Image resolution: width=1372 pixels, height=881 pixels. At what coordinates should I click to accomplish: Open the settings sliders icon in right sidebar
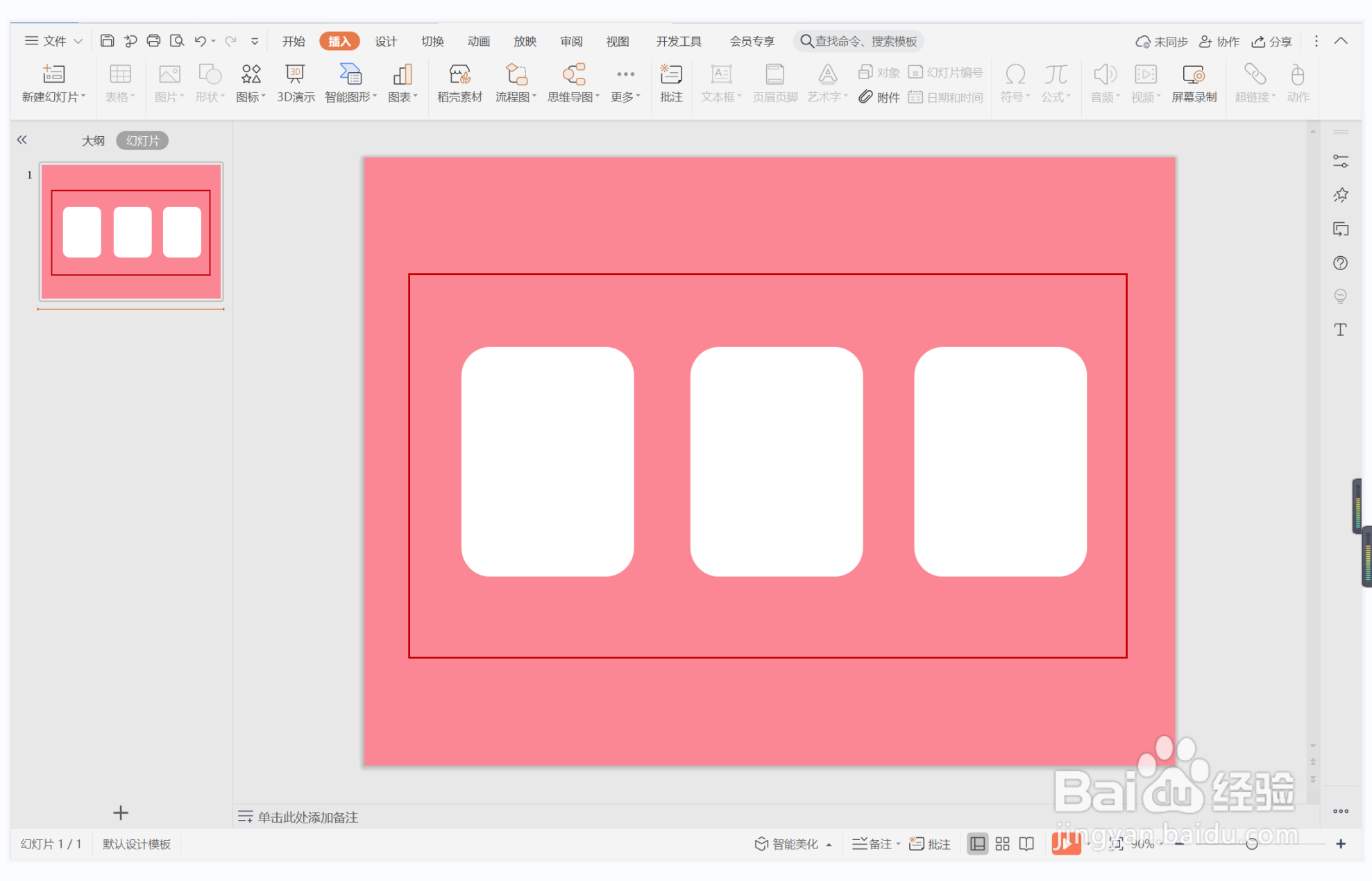click(1341, 162)
